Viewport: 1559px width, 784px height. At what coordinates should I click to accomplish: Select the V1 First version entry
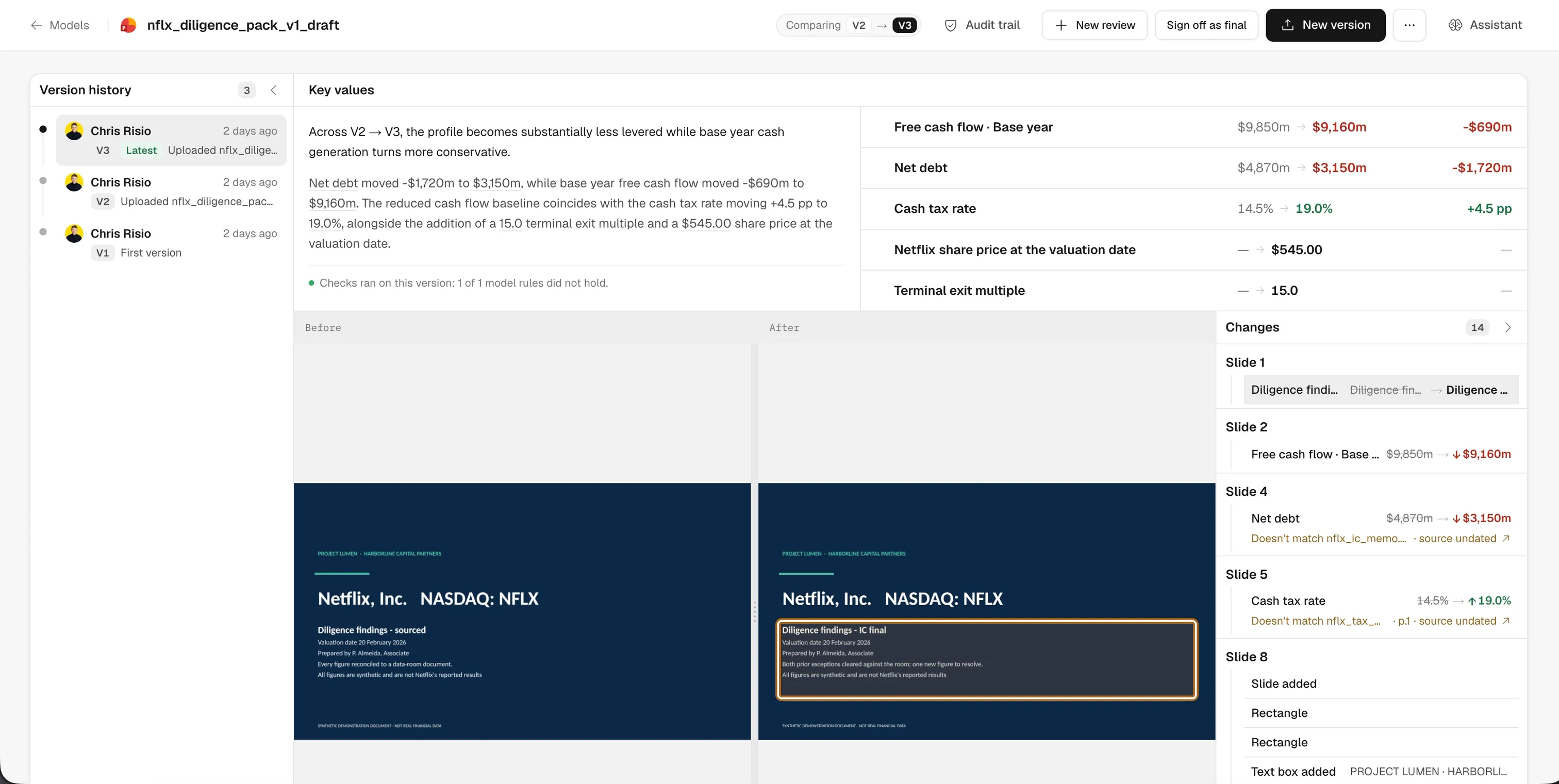tap(171, 243)
